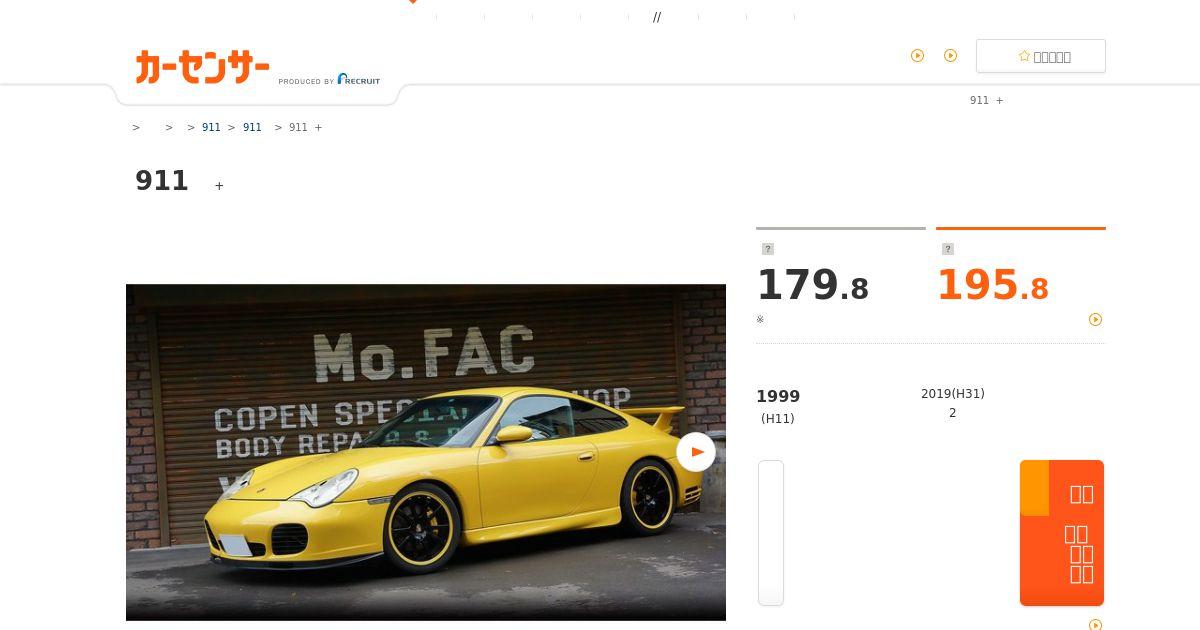Open help icon above 179.8 price

click(x=768, y=249)
